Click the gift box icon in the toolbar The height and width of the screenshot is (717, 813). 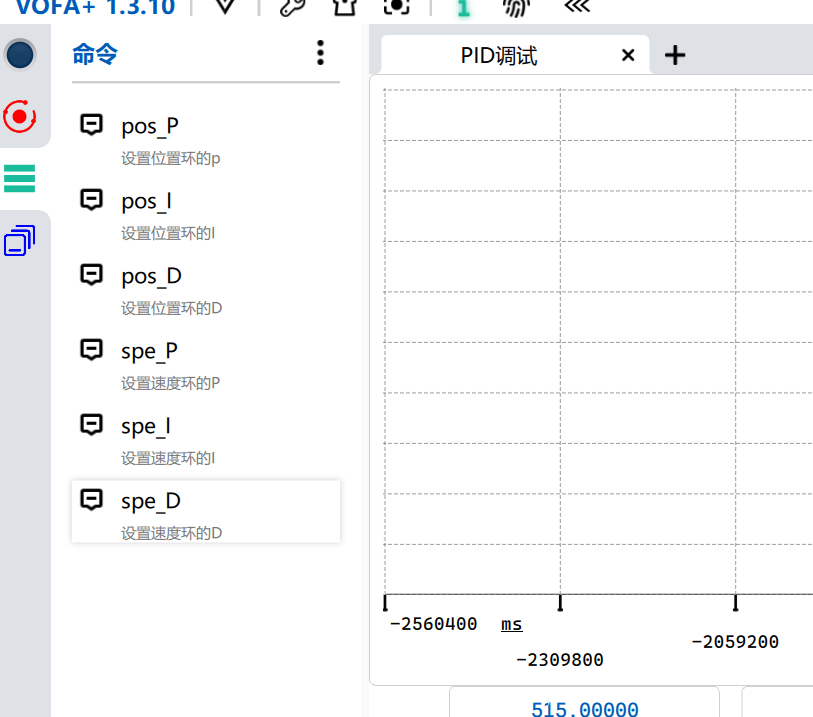[x=345, y=8]
